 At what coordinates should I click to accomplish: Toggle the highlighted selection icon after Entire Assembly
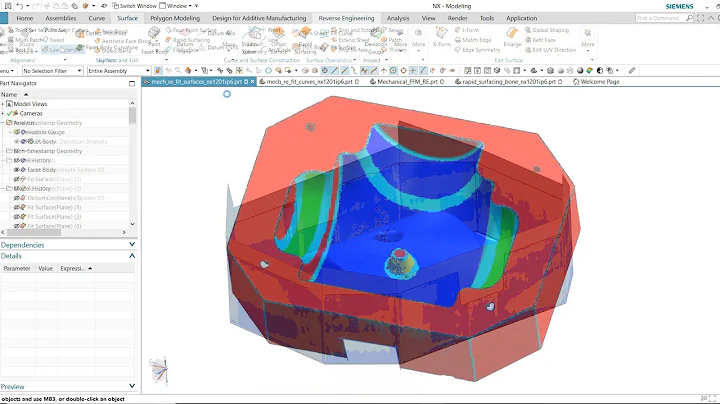[x=158, y=71]
